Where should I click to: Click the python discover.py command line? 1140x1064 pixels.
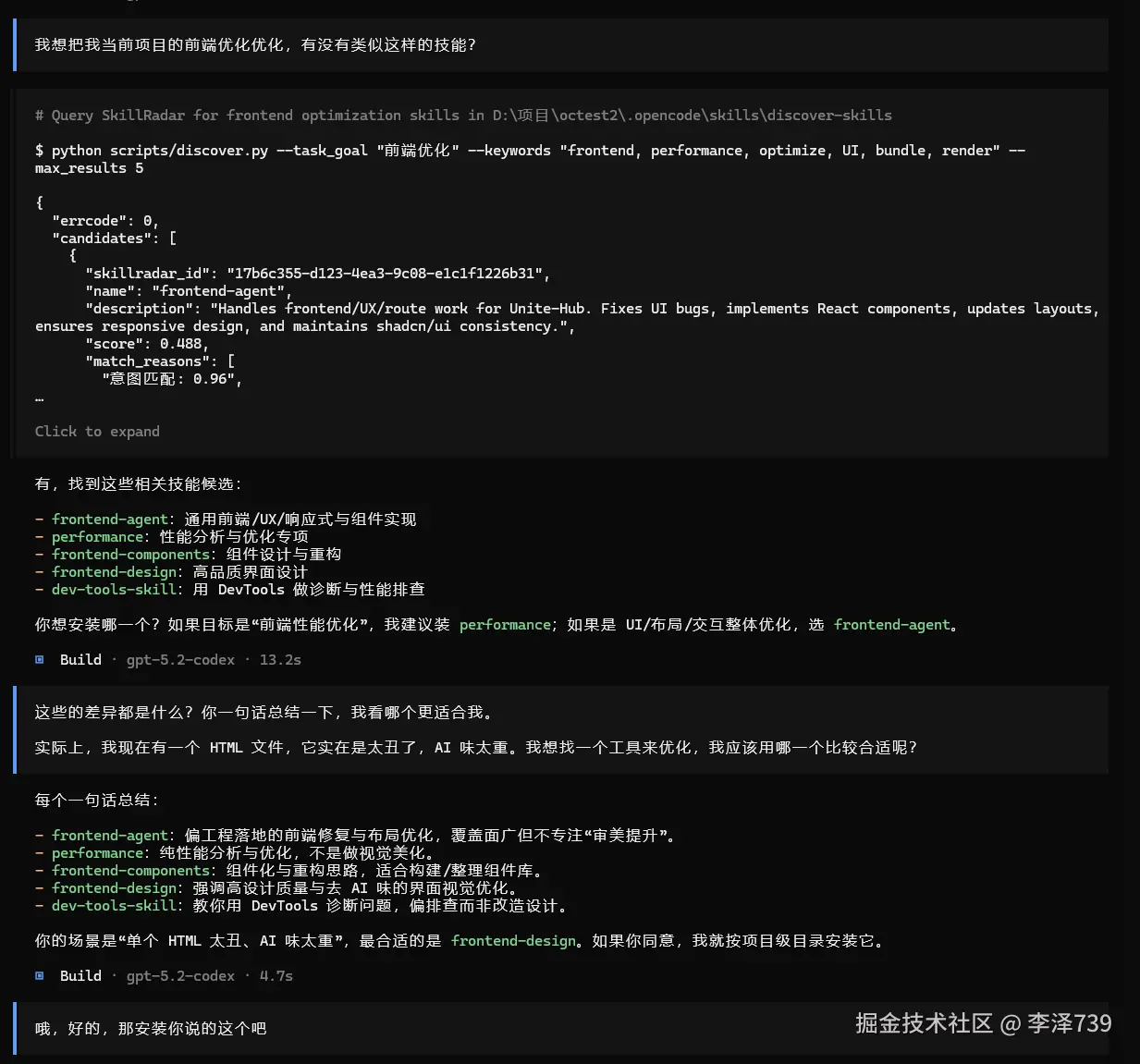370,150
